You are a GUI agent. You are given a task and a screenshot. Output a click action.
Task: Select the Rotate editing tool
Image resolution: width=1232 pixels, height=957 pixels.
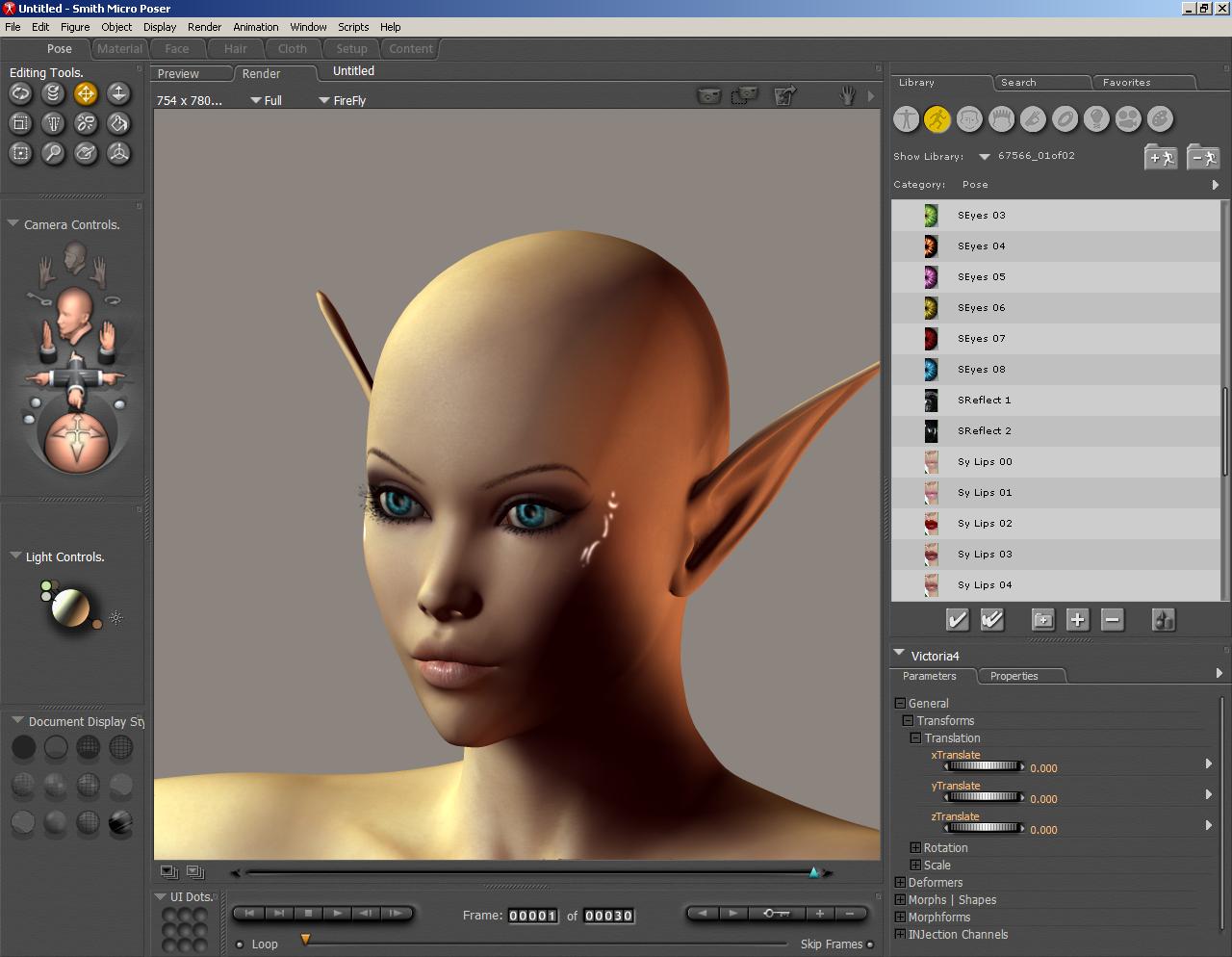[x=20, y=93]
